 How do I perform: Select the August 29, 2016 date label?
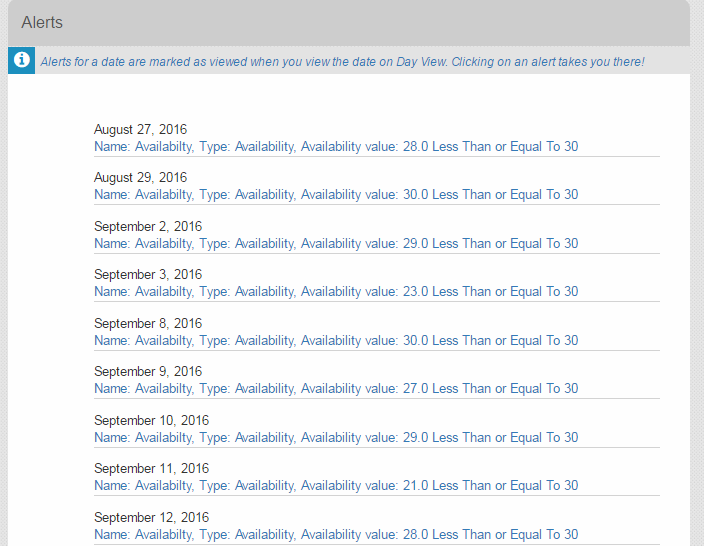click(140, 177)
